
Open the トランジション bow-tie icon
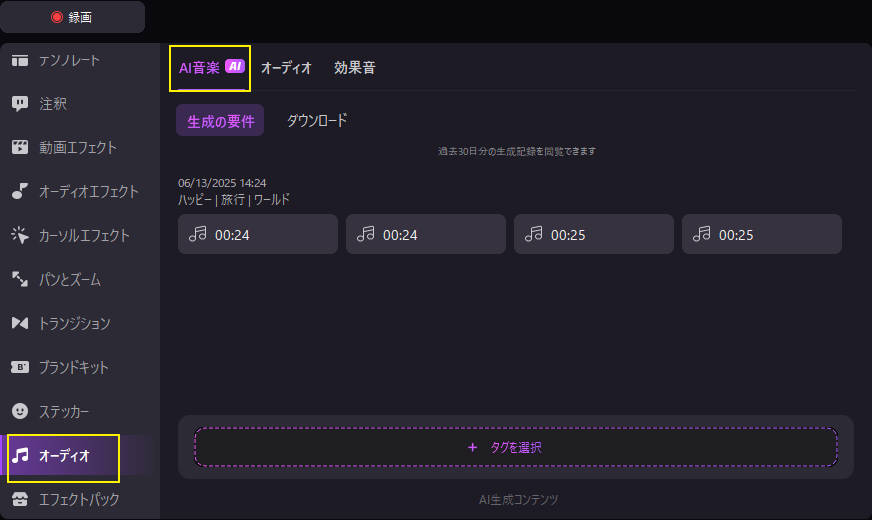[x=20, y=323]
